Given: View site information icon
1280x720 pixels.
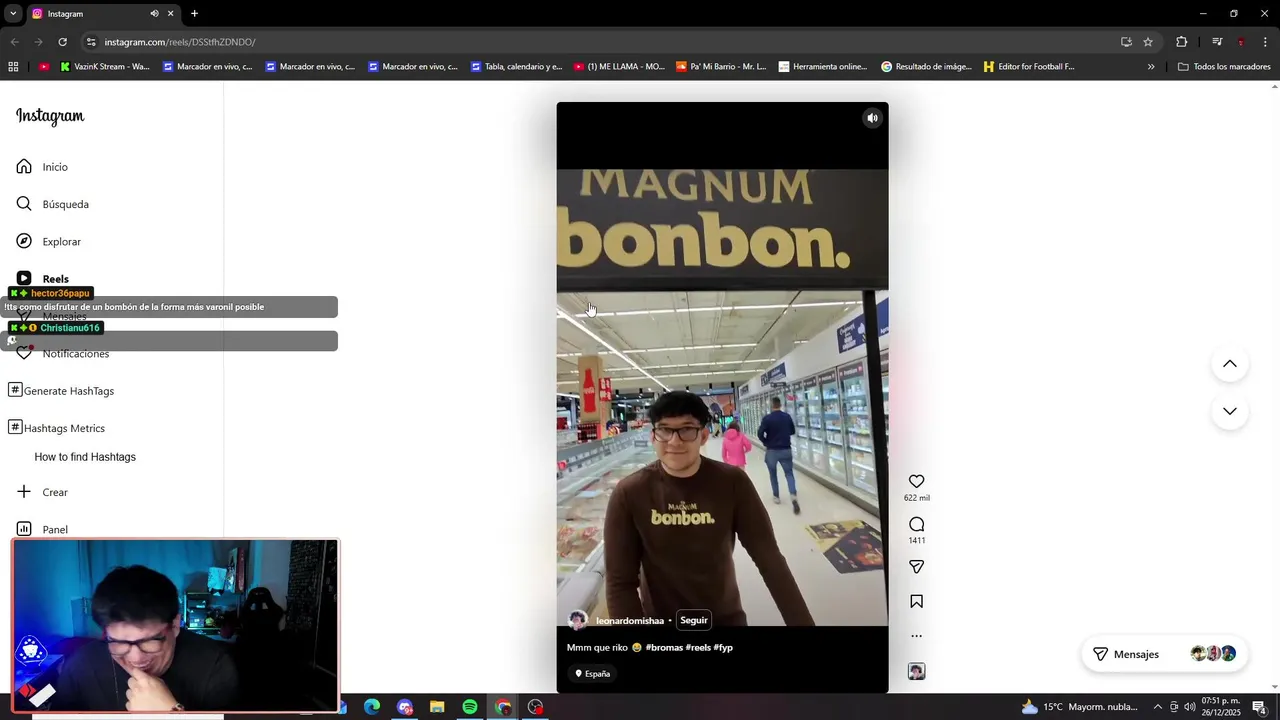Looking at the screenshot, I should [x=91, y=42].
